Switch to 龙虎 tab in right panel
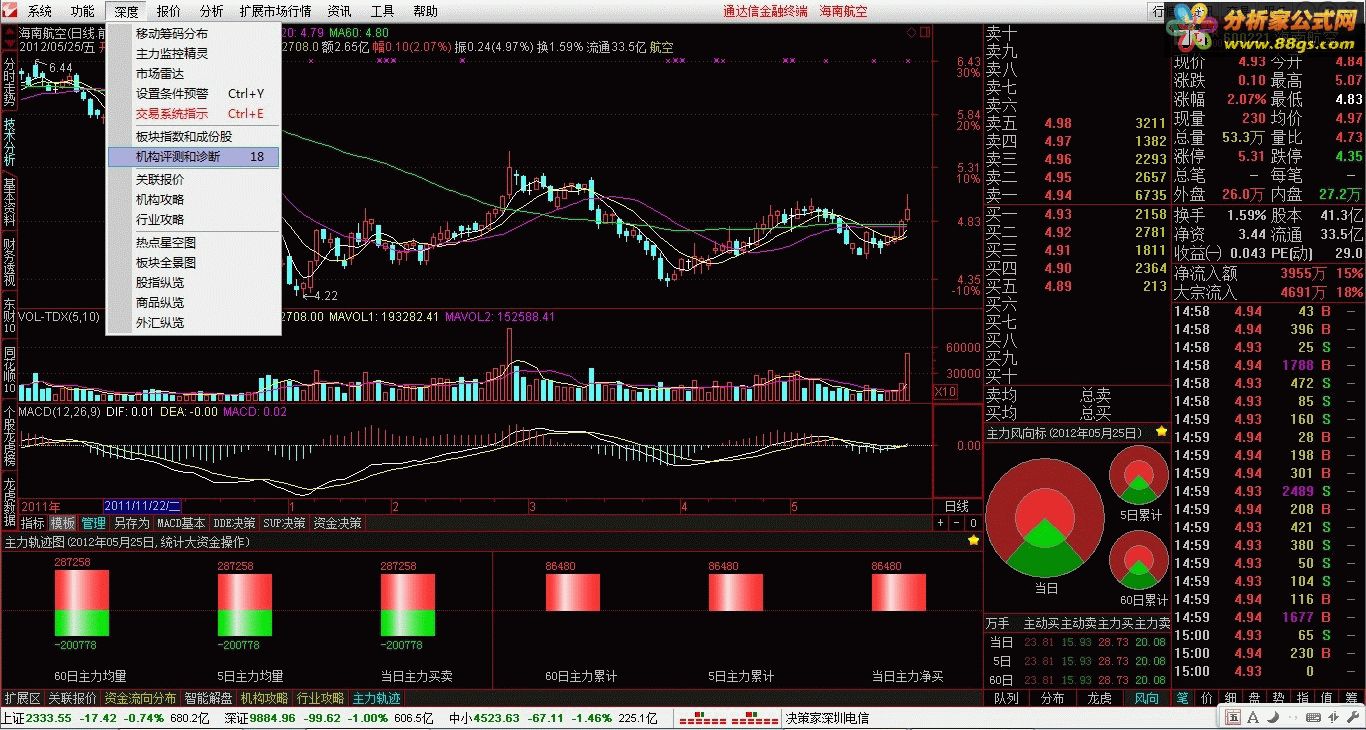Viewport: 1366px width, 730px height. pos(1099,699)
